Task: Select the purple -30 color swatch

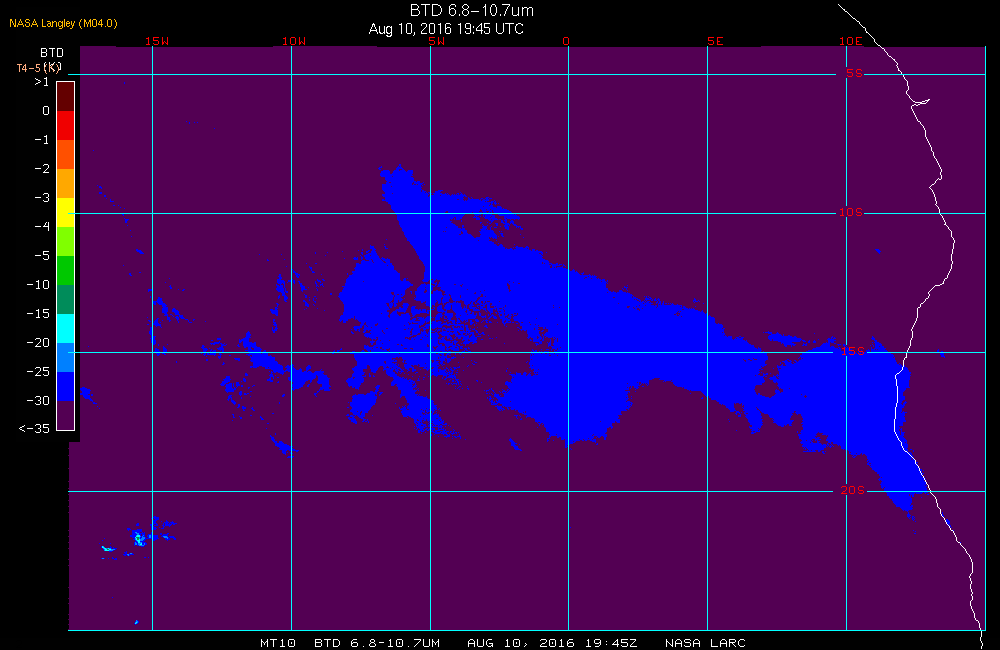Action: (x=66, y=415)
